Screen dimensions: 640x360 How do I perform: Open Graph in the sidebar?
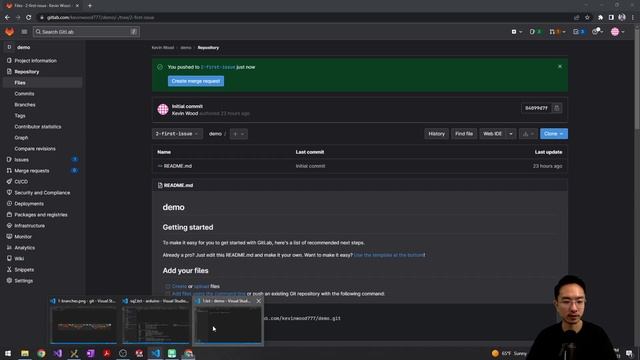pyautogui.click(x=21, y=138)
